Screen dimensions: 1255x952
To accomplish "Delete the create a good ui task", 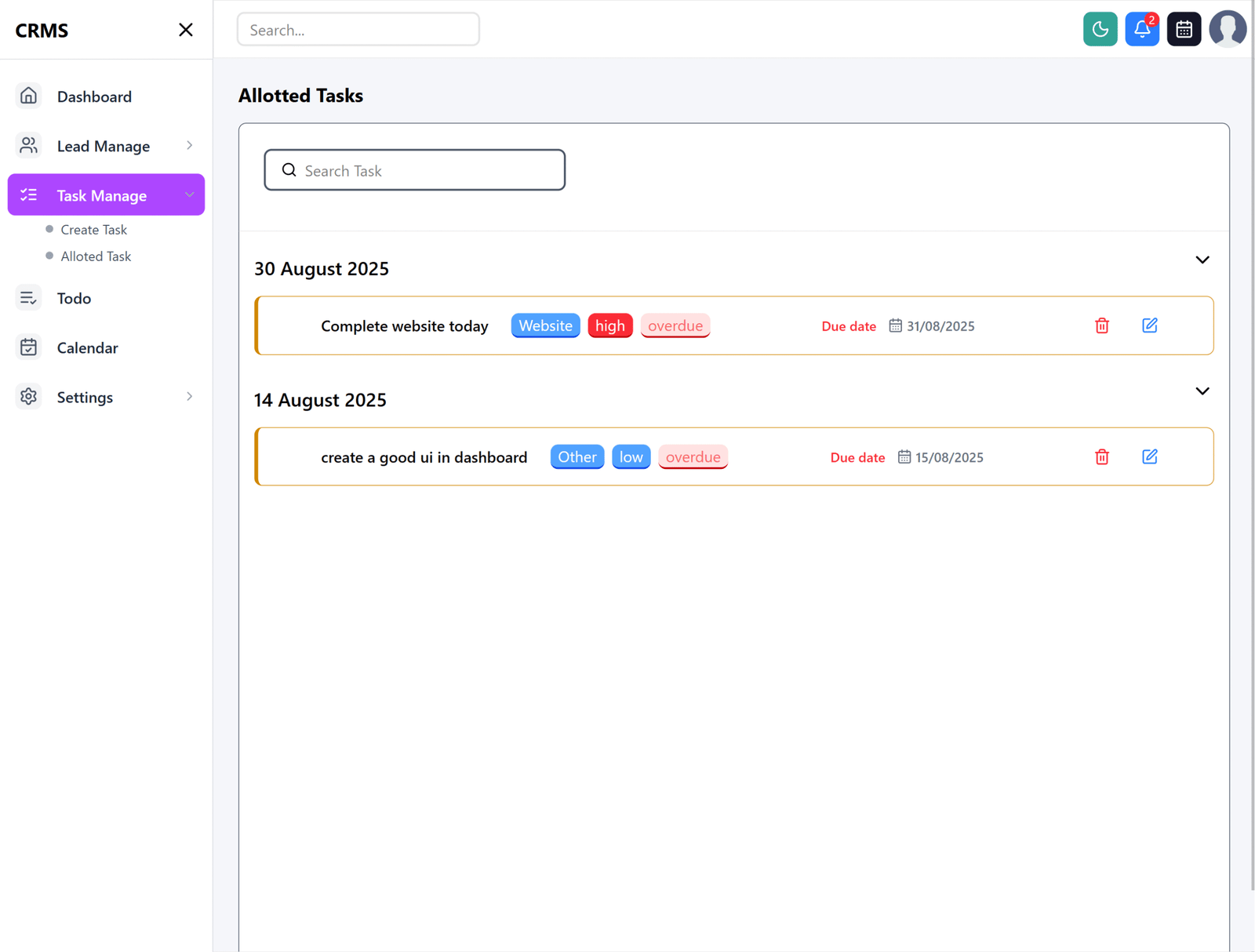I will pos(1101,456).
